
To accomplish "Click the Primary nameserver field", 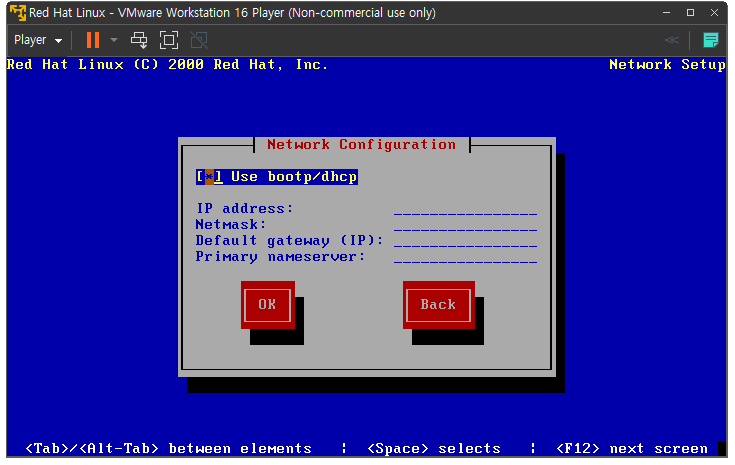I will point(465,257).
